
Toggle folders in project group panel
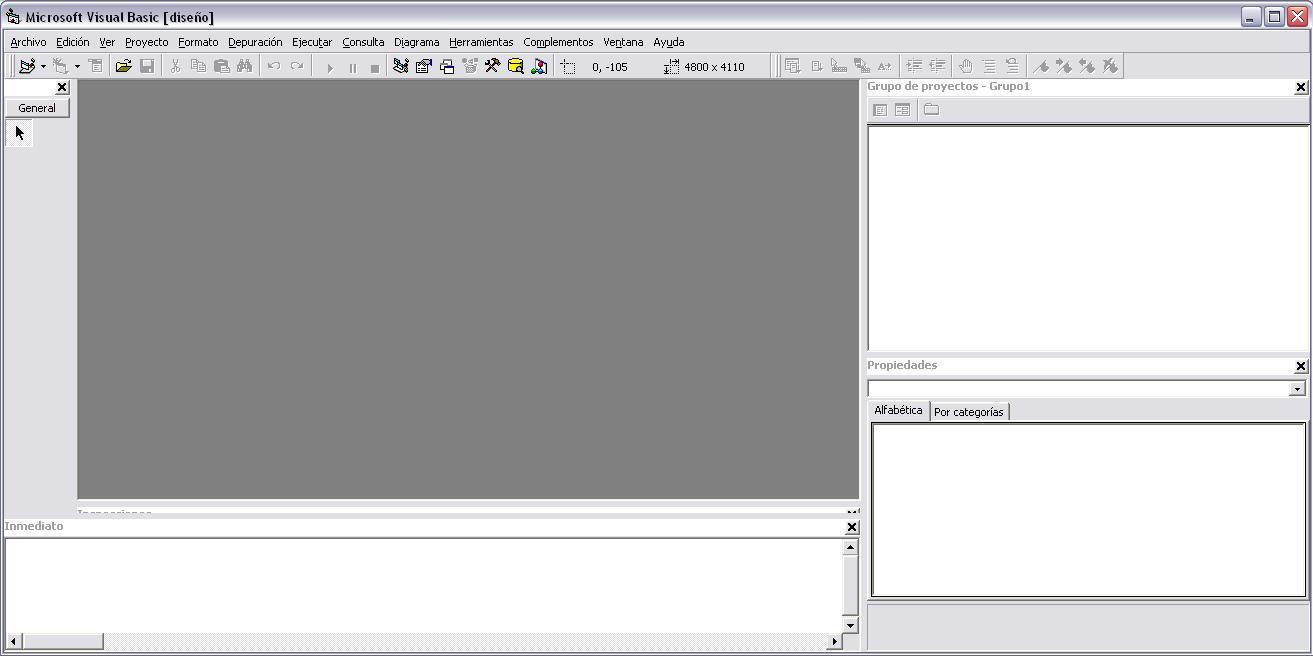pos(931,110)
